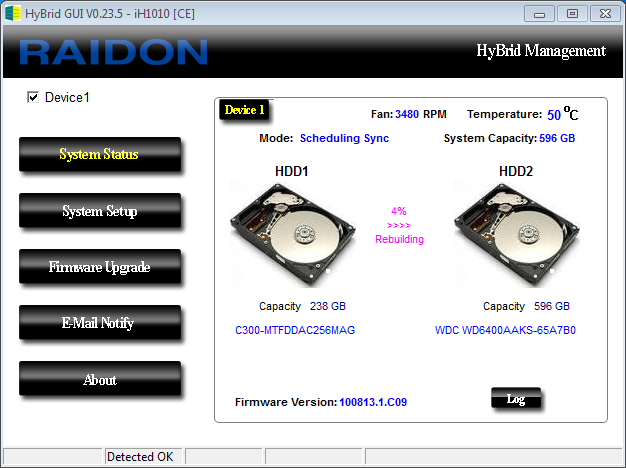Toggle the Device1 checkbox
The width and height of the screenshot is (626, 468).
(33, 97)
